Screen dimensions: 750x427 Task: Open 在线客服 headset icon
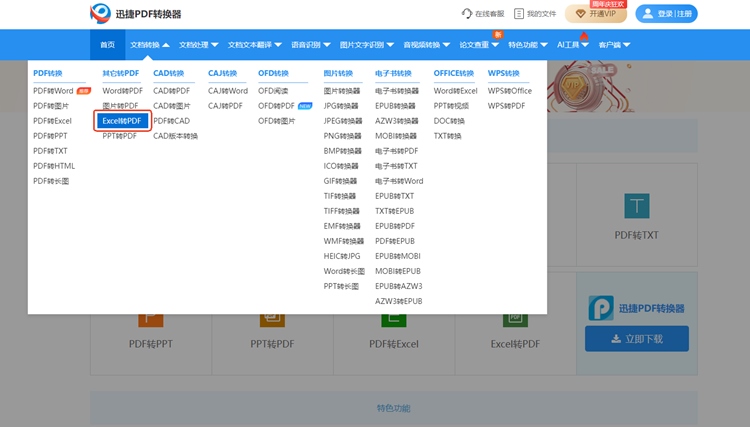pyautogui.click(x=466, y=13)
